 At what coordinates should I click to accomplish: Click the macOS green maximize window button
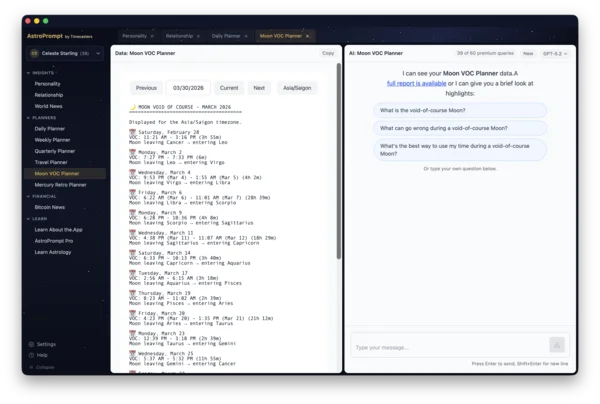[46, 21]
